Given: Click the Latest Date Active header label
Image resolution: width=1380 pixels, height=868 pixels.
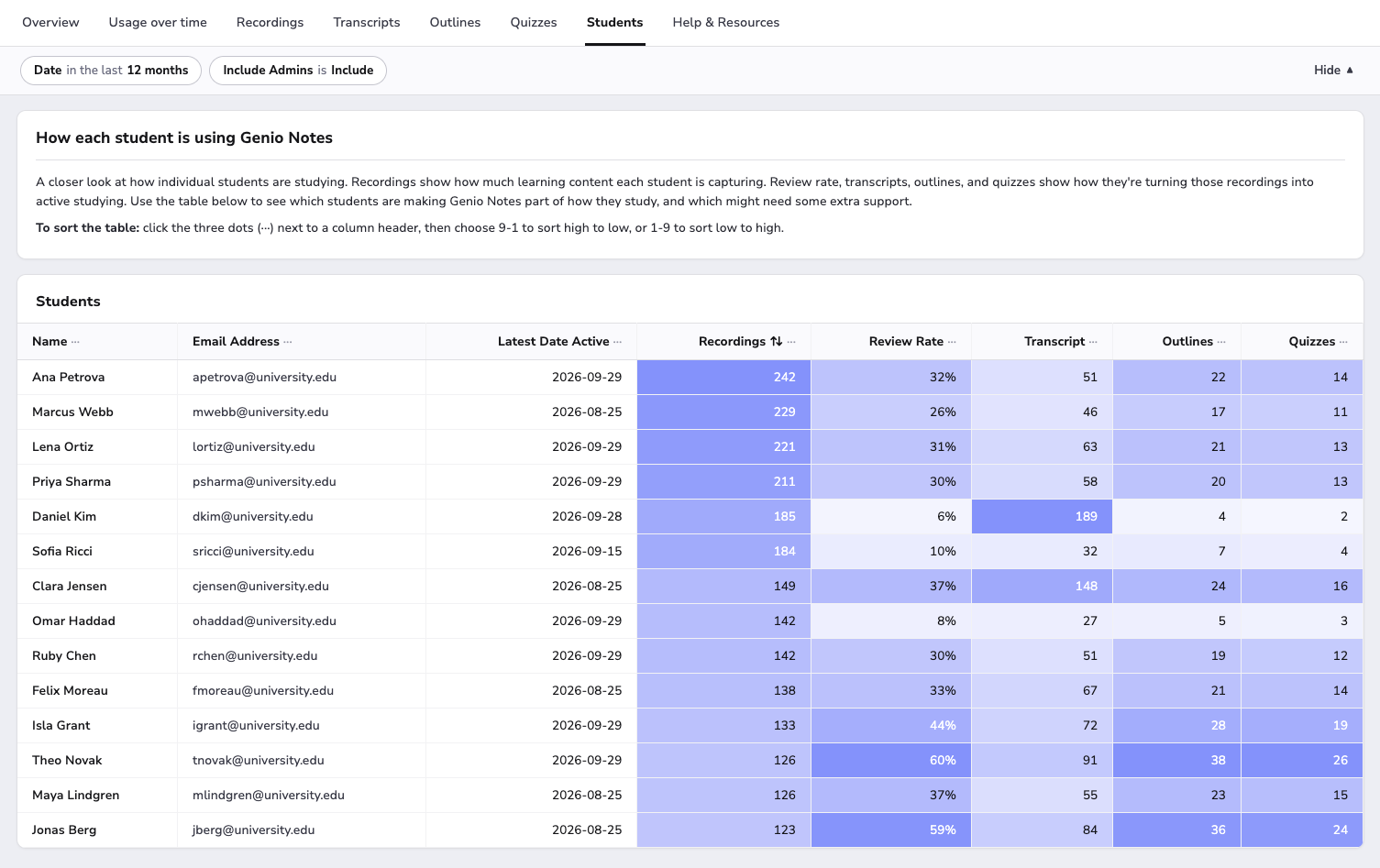Looking at the screenshot, I should (x=553, y=341).
